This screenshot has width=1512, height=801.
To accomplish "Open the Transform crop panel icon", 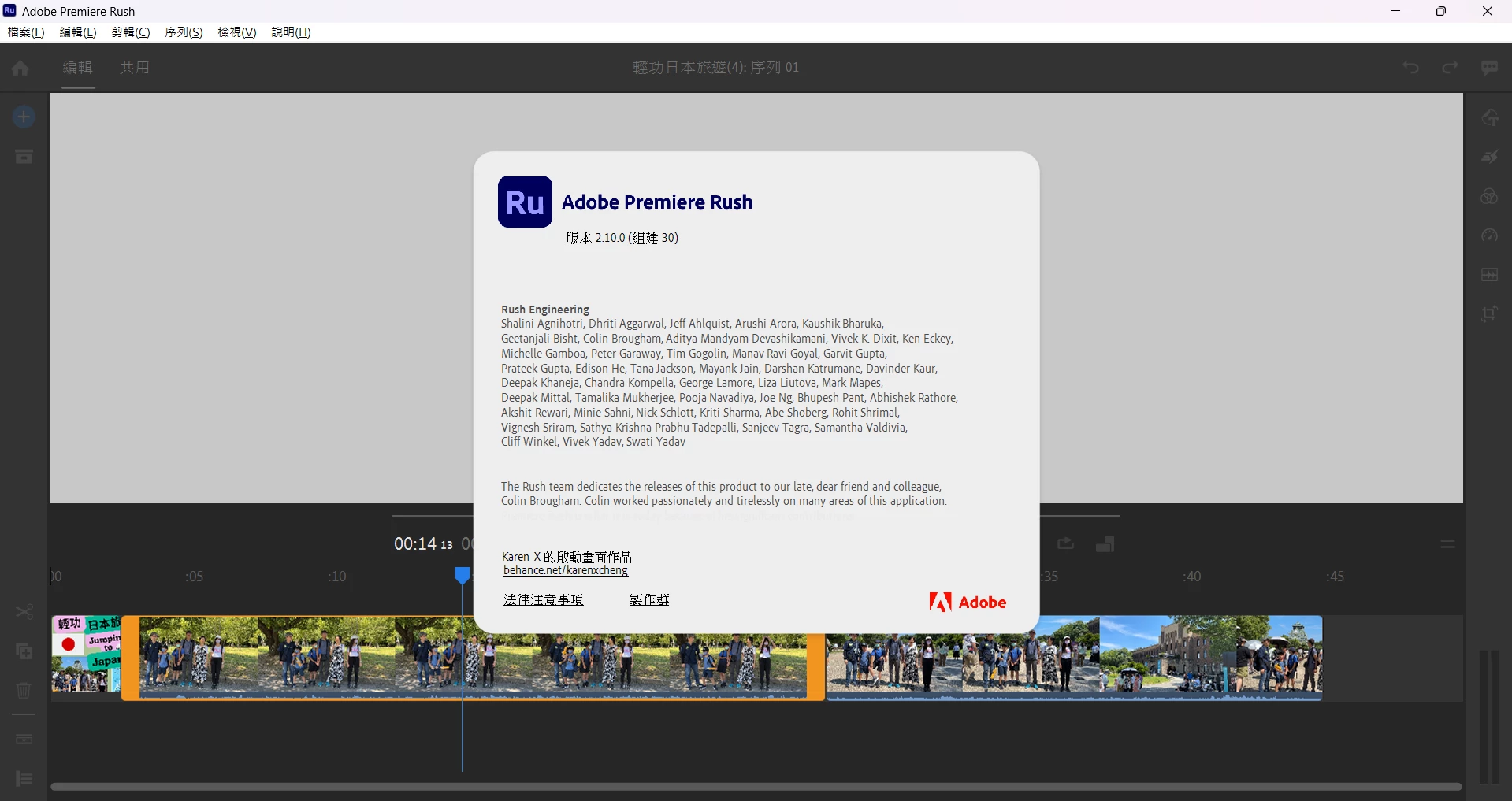I will (x=1489, y=314).
